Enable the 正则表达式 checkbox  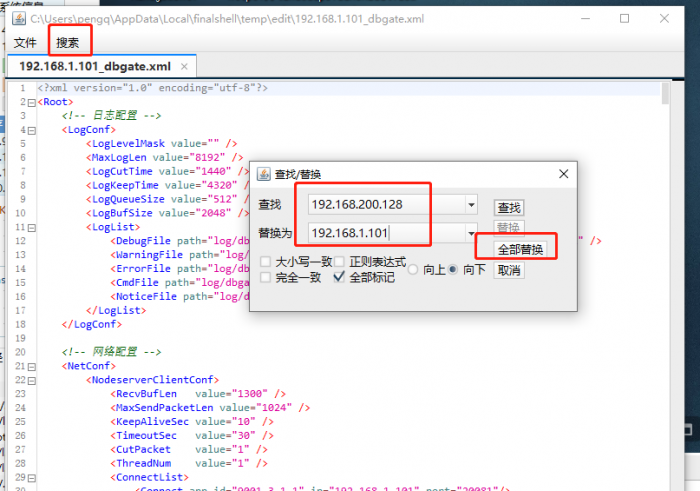point(339,261)
